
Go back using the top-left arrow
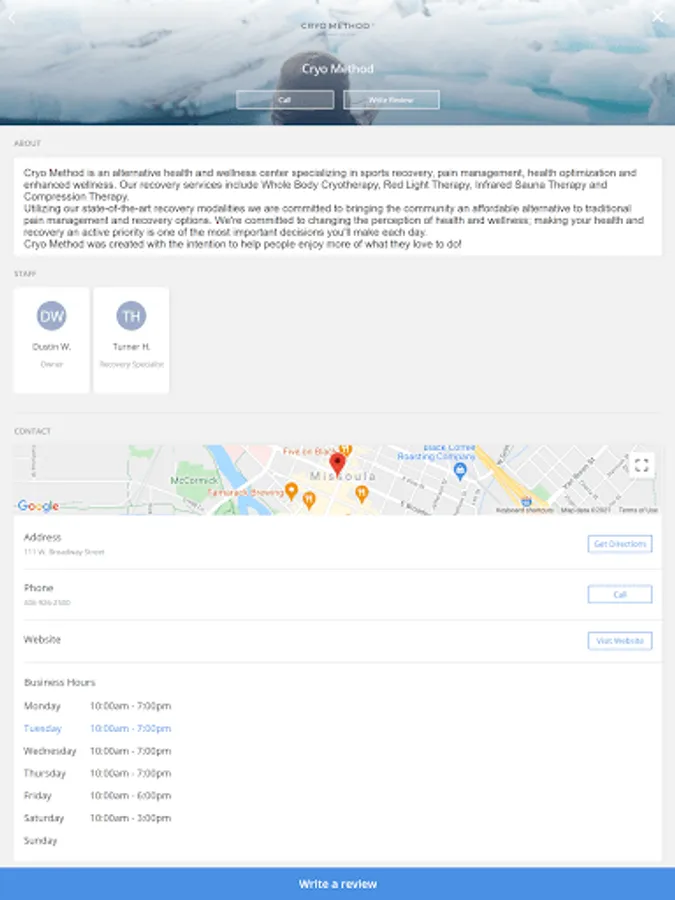12,17
